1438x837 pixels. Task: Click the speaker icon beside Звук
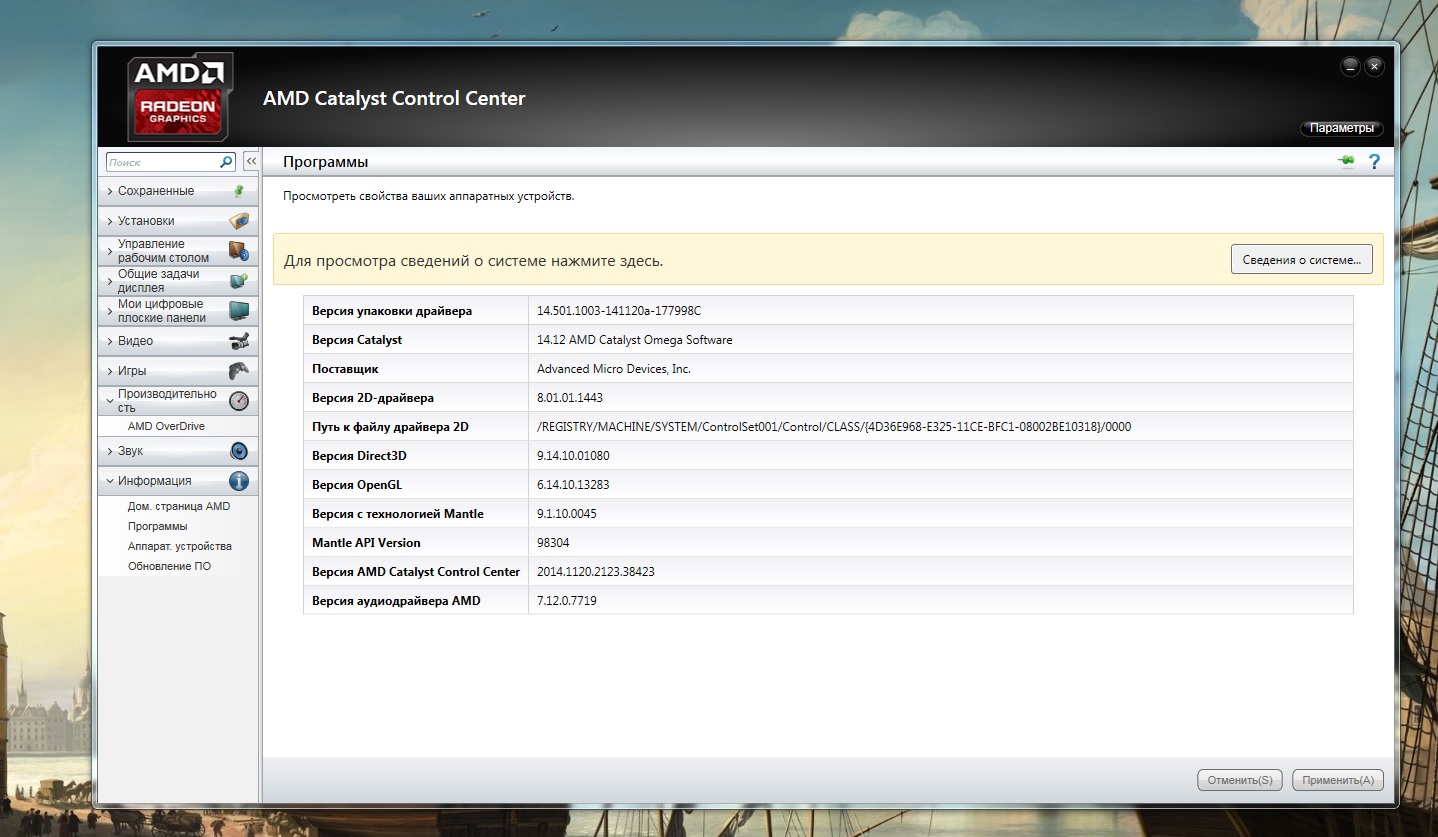tap(238, 451)
